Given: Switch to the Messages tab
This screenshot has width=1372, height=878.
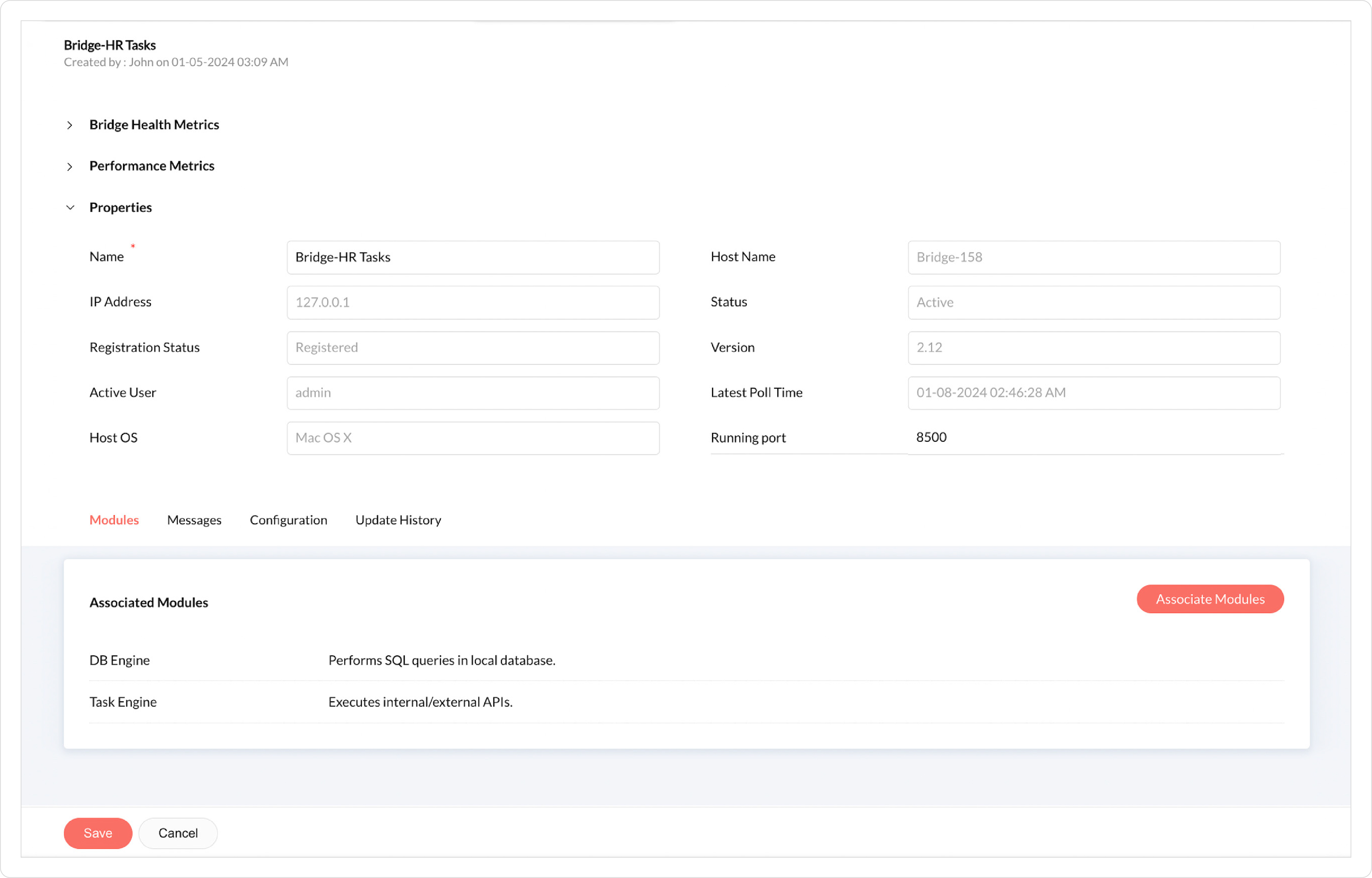Looking at the screenshot, I should point(194,520).
